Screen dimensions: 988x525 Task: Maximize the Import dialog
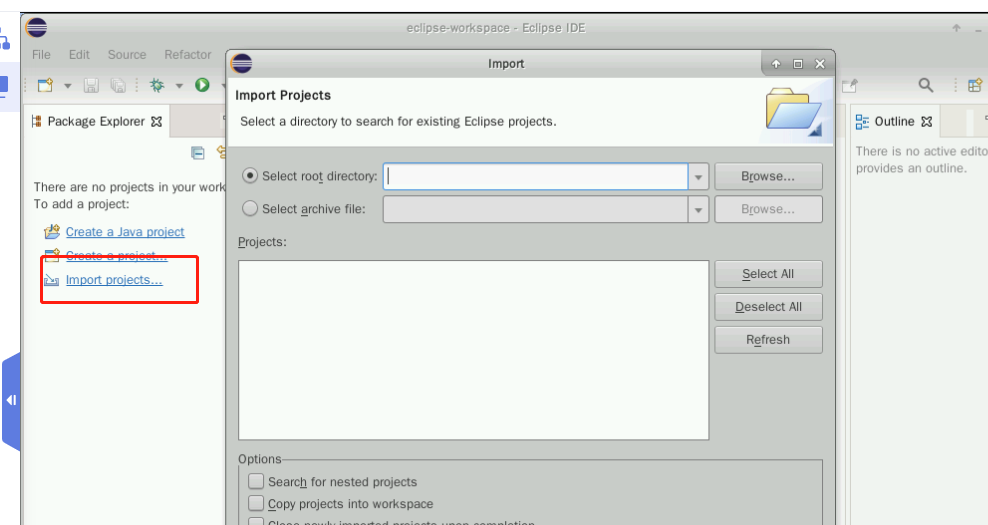[798, 64]
